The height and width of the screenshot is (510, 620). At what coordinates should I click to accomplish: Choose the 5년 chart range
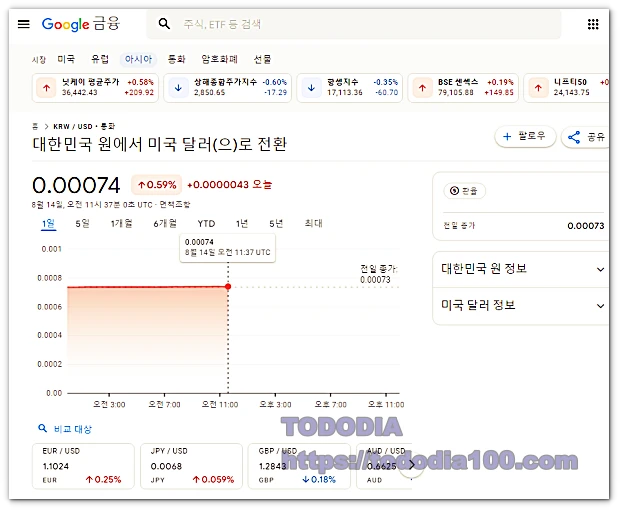pos(276,224)
